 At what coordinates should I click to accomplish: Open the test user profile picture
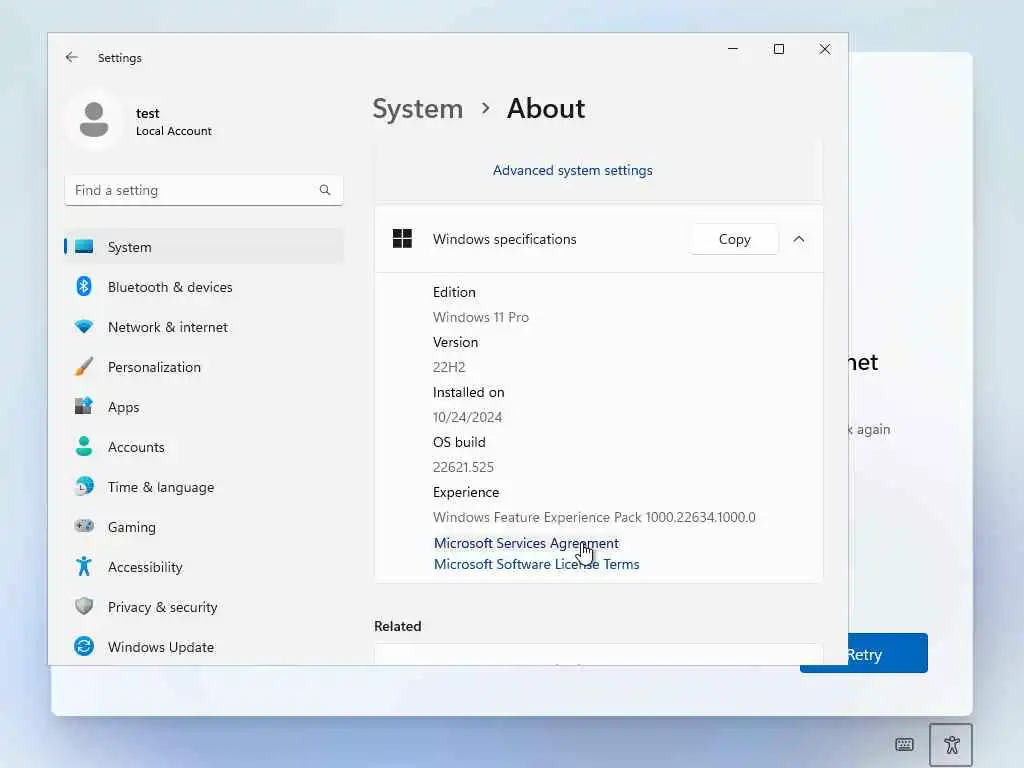click(94, 120)
